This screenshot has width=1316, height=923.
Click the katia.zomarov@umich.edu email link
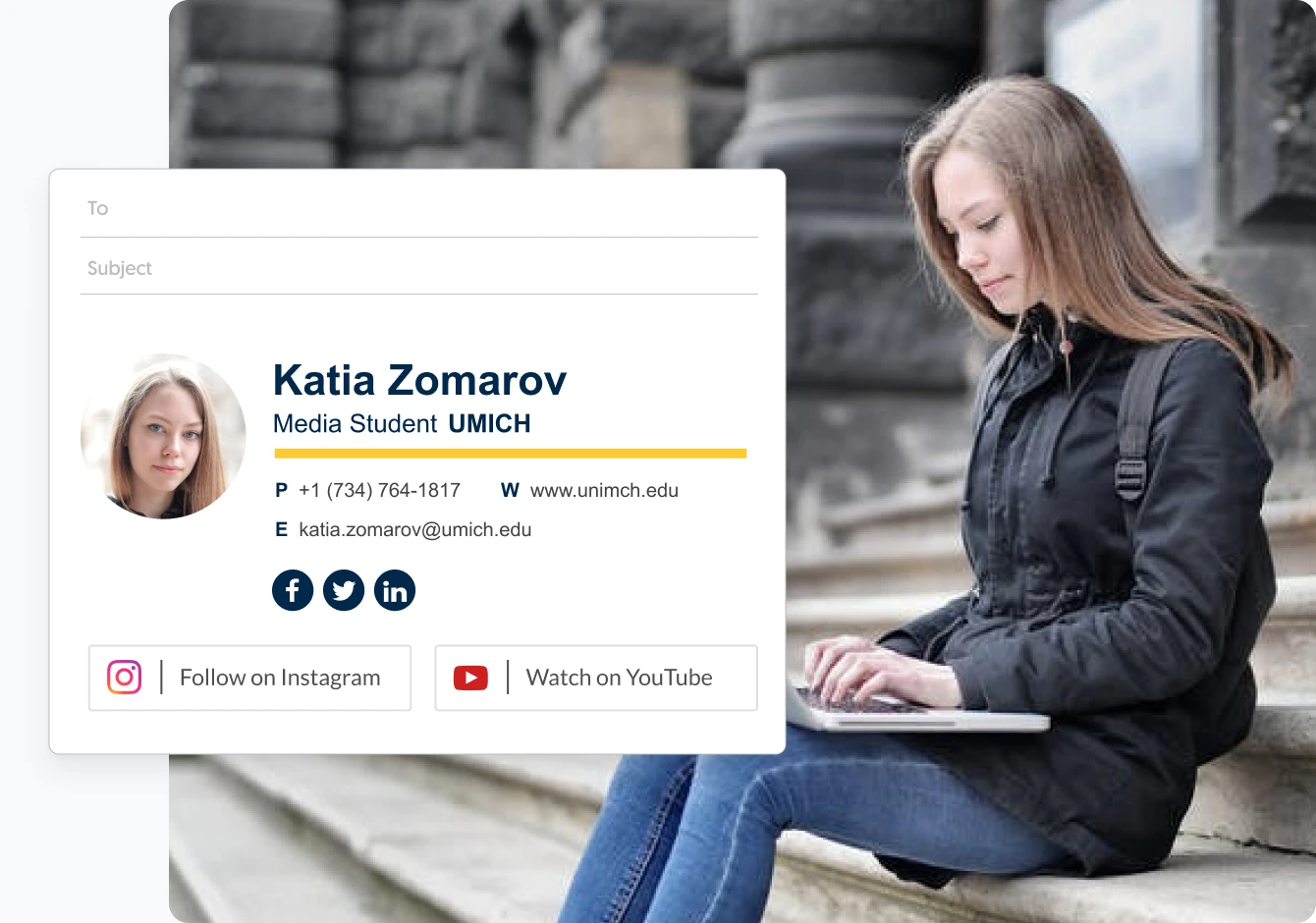tap(416, 529)
